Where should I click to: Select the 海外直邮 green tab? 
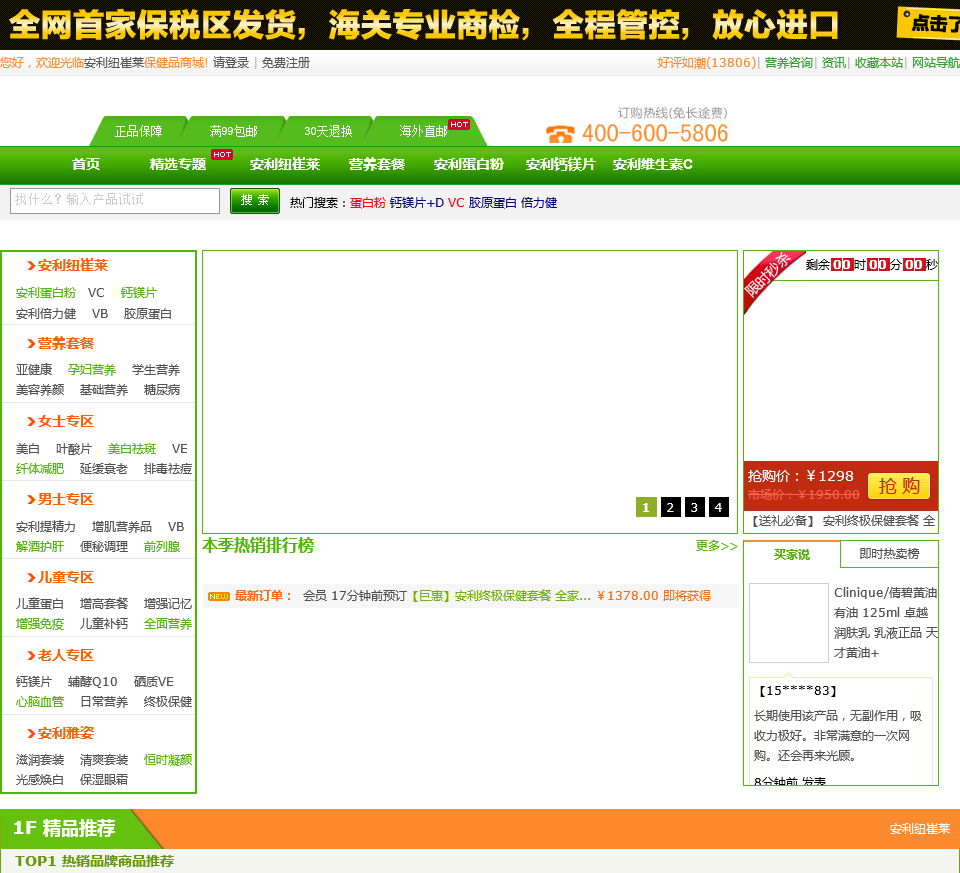pos(423,131)
